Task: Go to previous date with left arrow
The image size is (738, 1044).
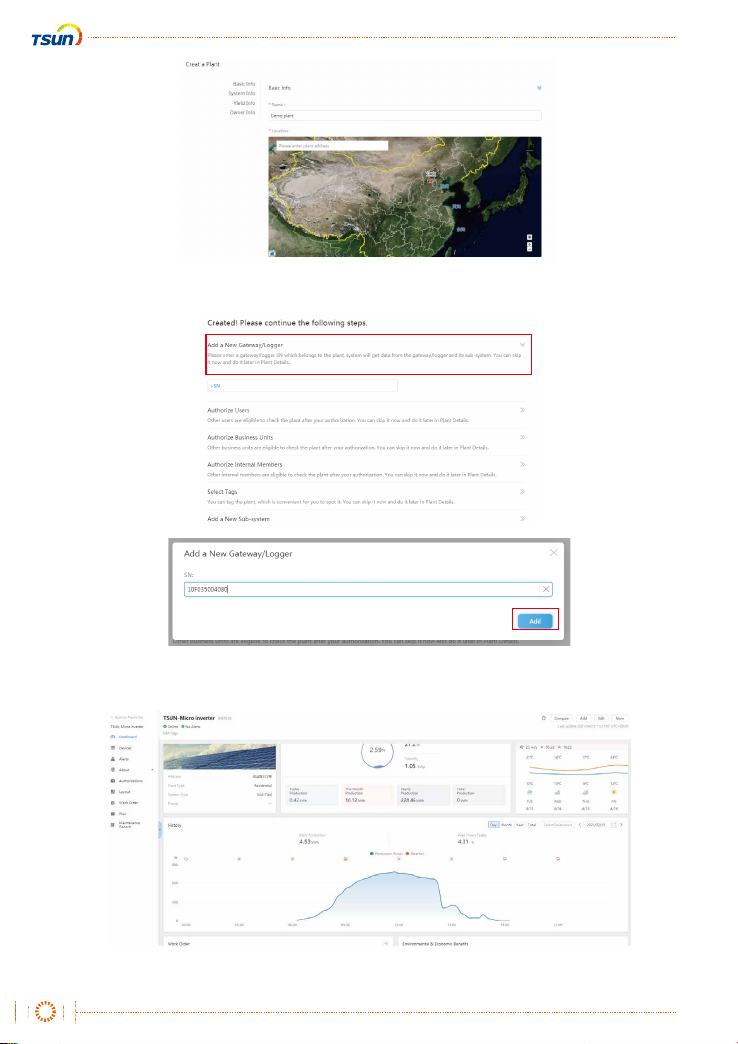Action: tap(579, 825)
